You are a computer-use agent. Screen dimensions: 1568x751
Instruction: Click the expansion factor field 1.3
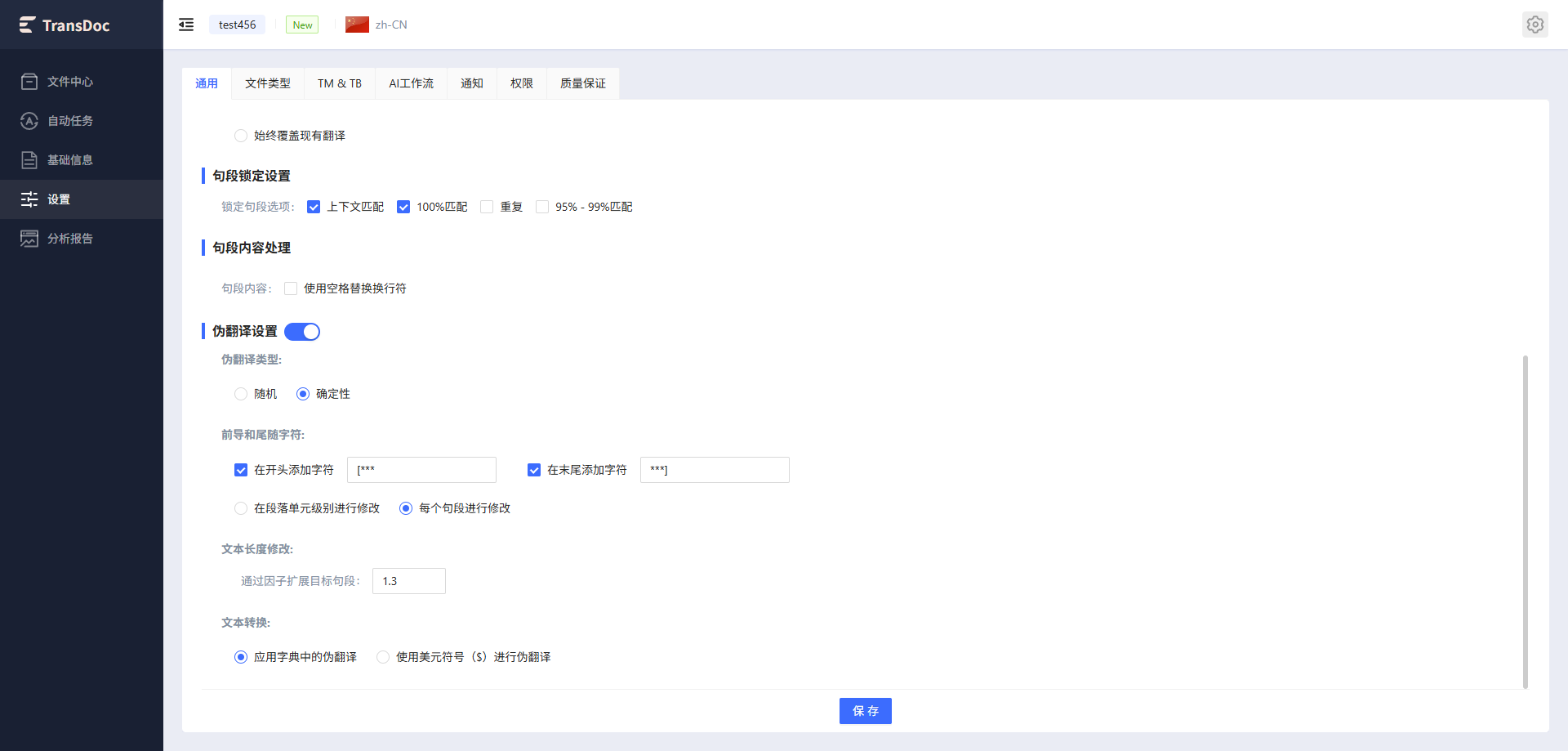pyautogui.click(x=409, y=581)
